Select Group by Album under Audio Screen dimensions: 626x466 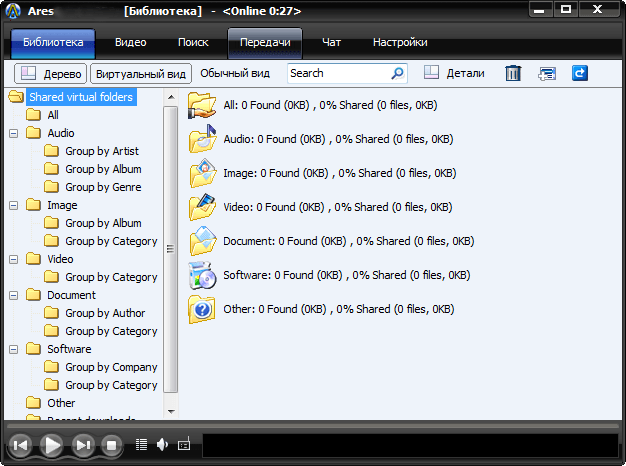(103, 169)
